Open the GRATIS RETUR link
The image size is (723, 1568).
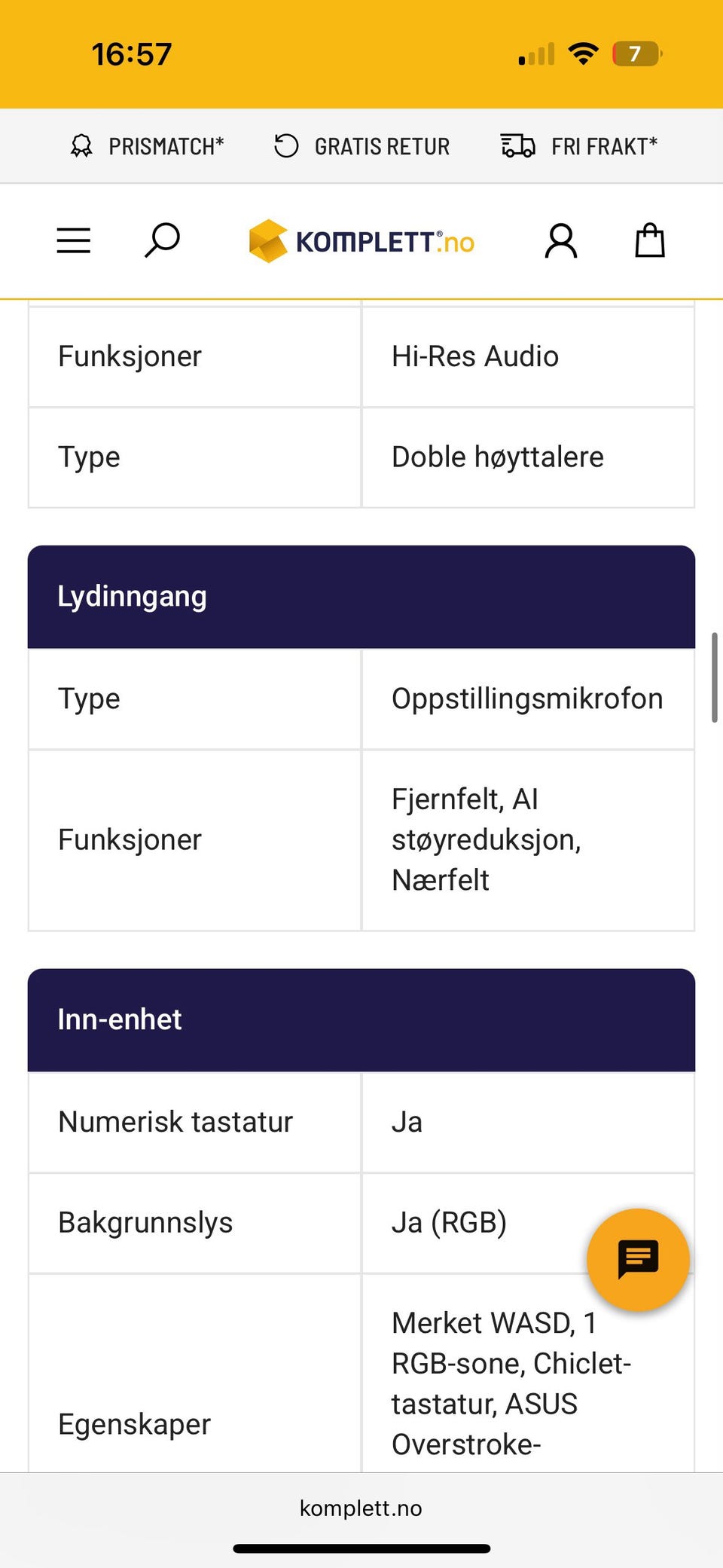click(x=382, y=146)
